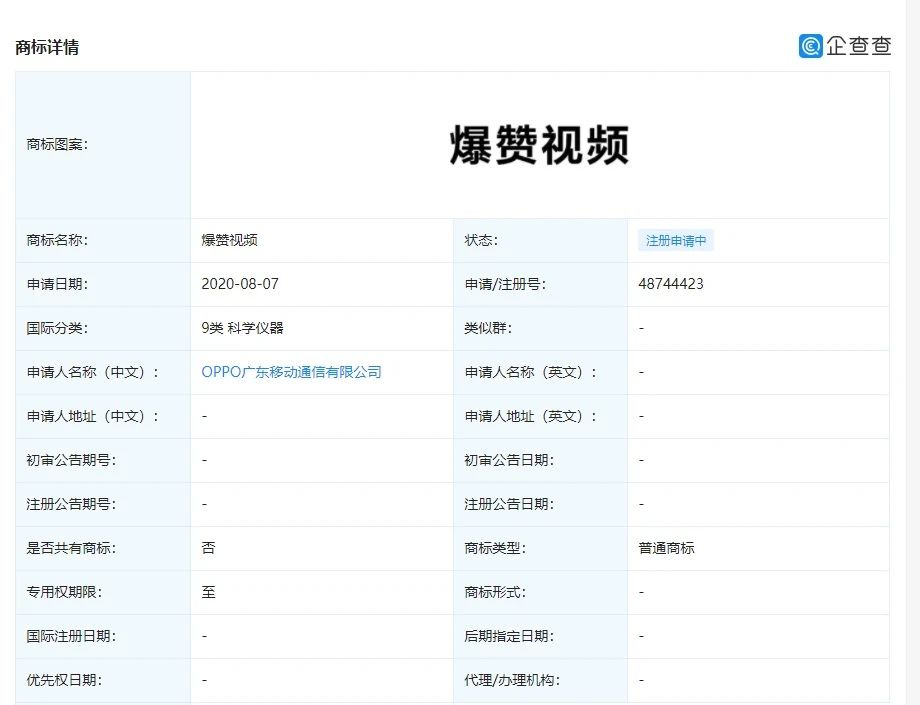920x705 pixels.
Task: Open the OPPO广东移动通信有限公司 applicant link
Action: point(291,372)
